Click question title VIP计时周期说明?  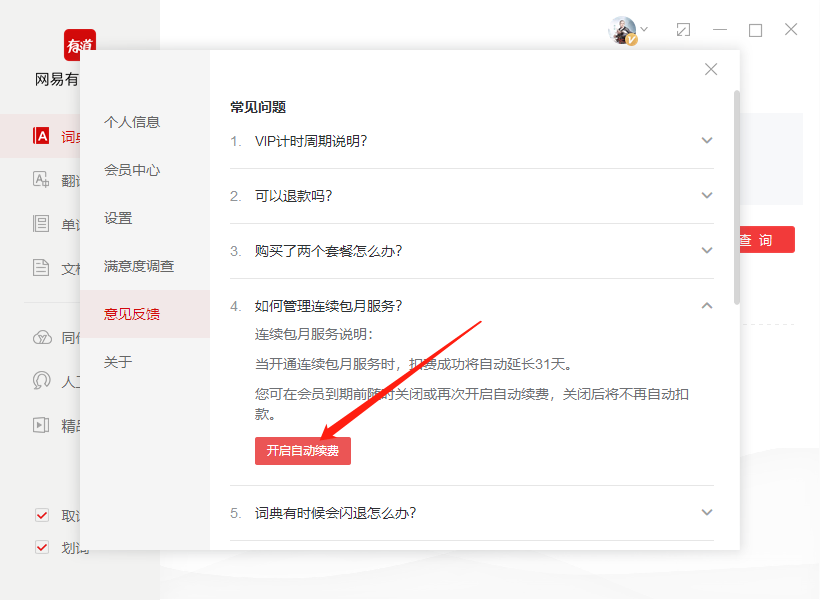coord(311,141)
